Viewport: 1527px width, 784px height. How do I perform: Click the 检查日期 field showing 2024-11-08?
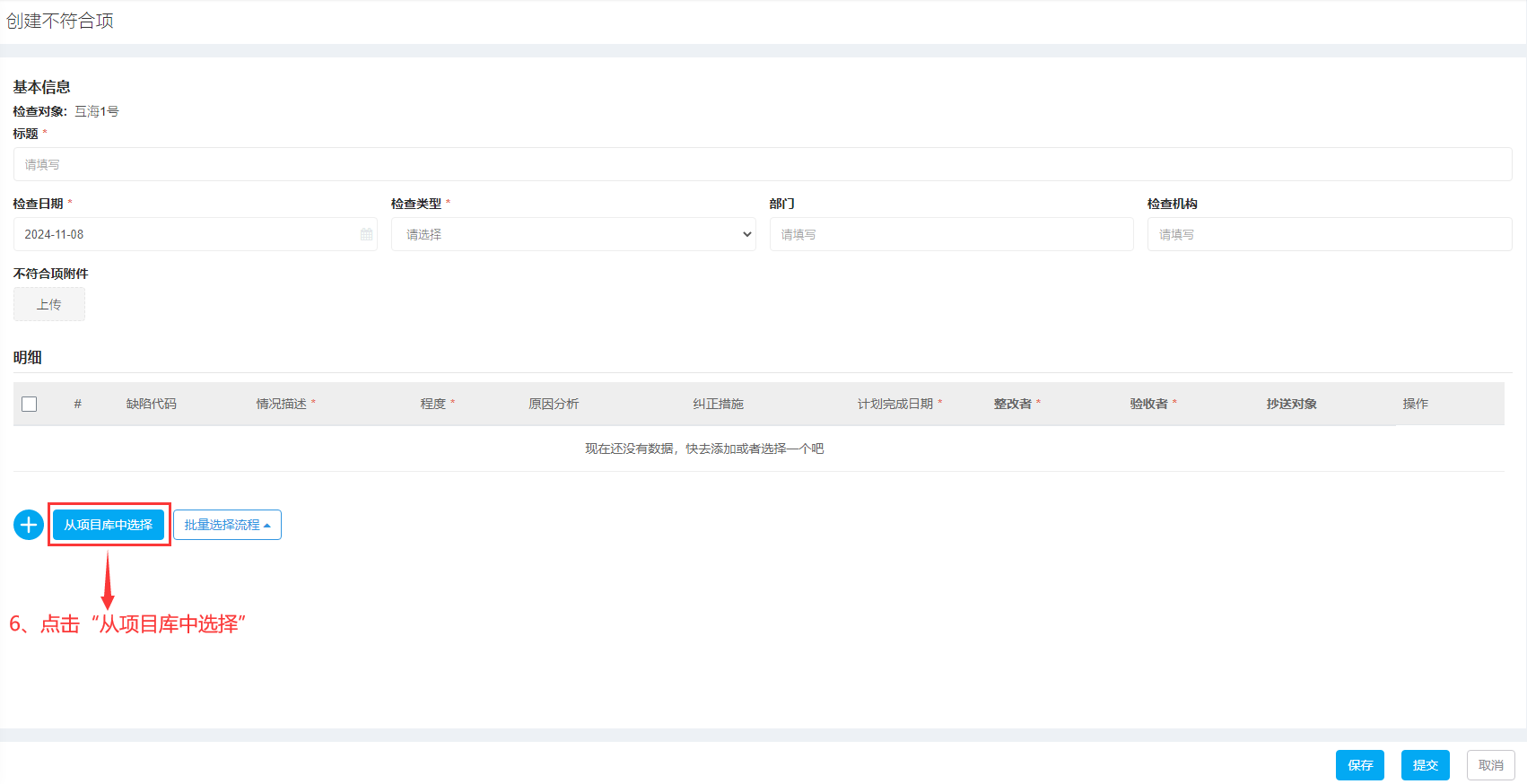[x=196, y=234]
